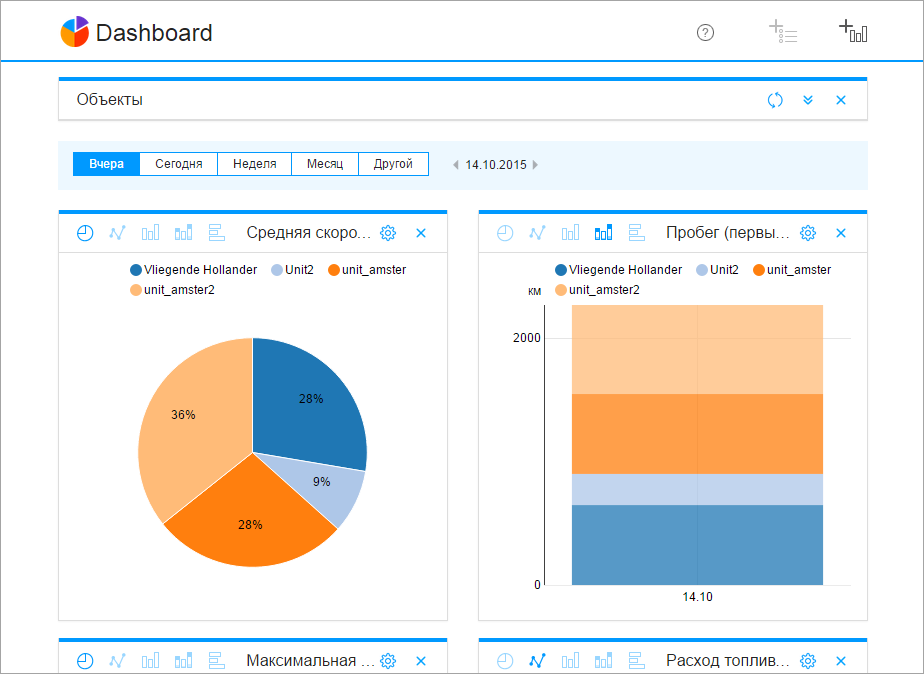Viewport: 924px width, 674px height.
Task: Switch Максимальная widget to pie chart
Action: click(x=85, y=661)
